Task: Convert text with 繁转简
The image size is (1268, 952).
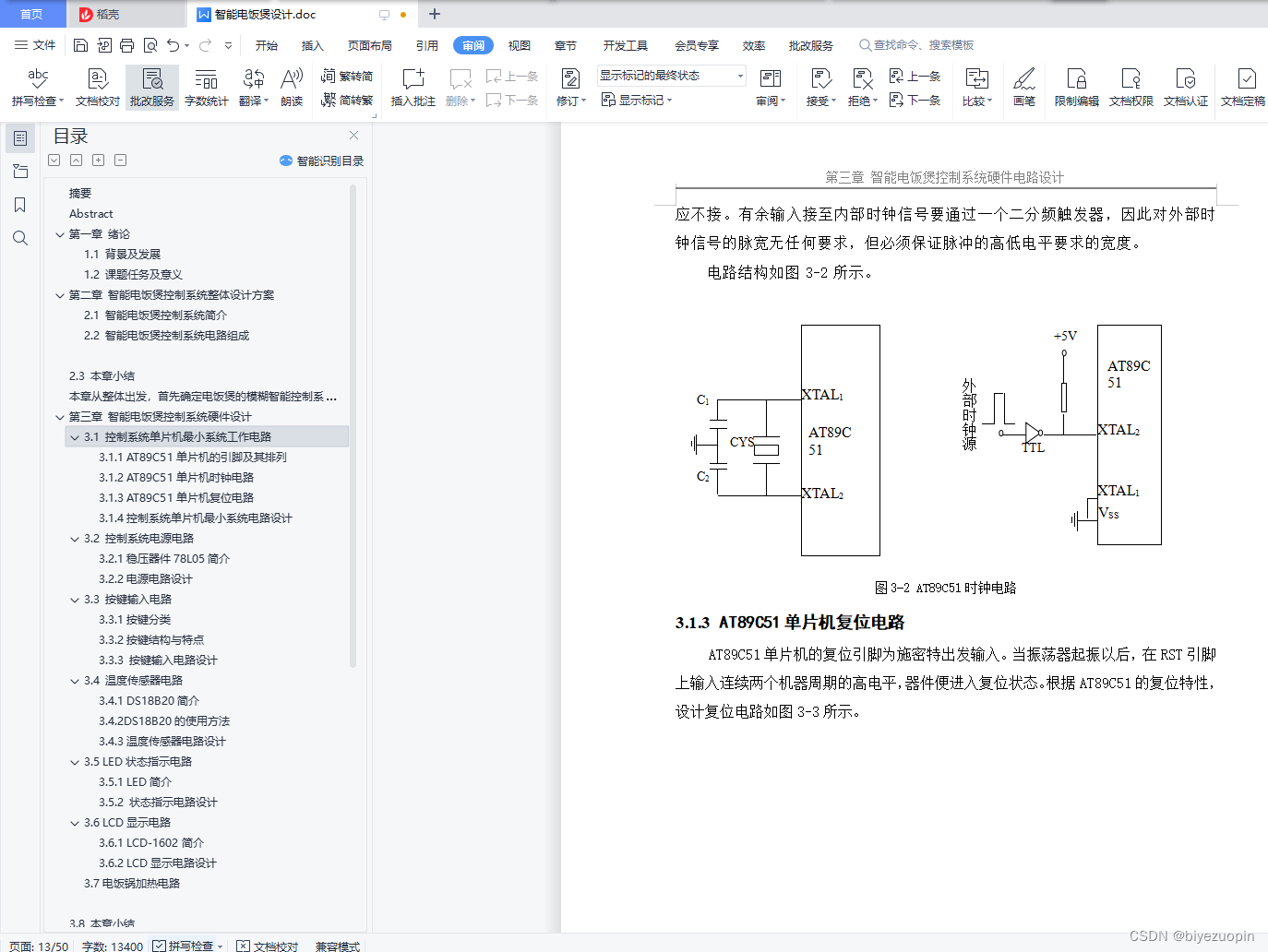Action: tap(347, 76)
